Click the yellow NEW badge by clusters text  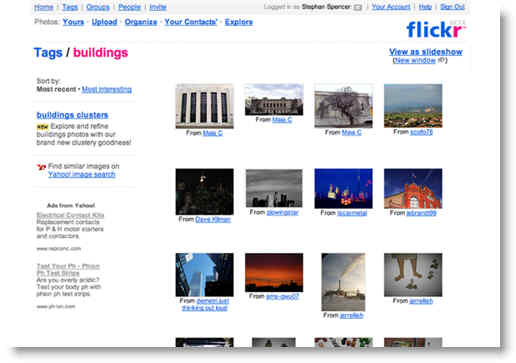[x=42, y=127]
